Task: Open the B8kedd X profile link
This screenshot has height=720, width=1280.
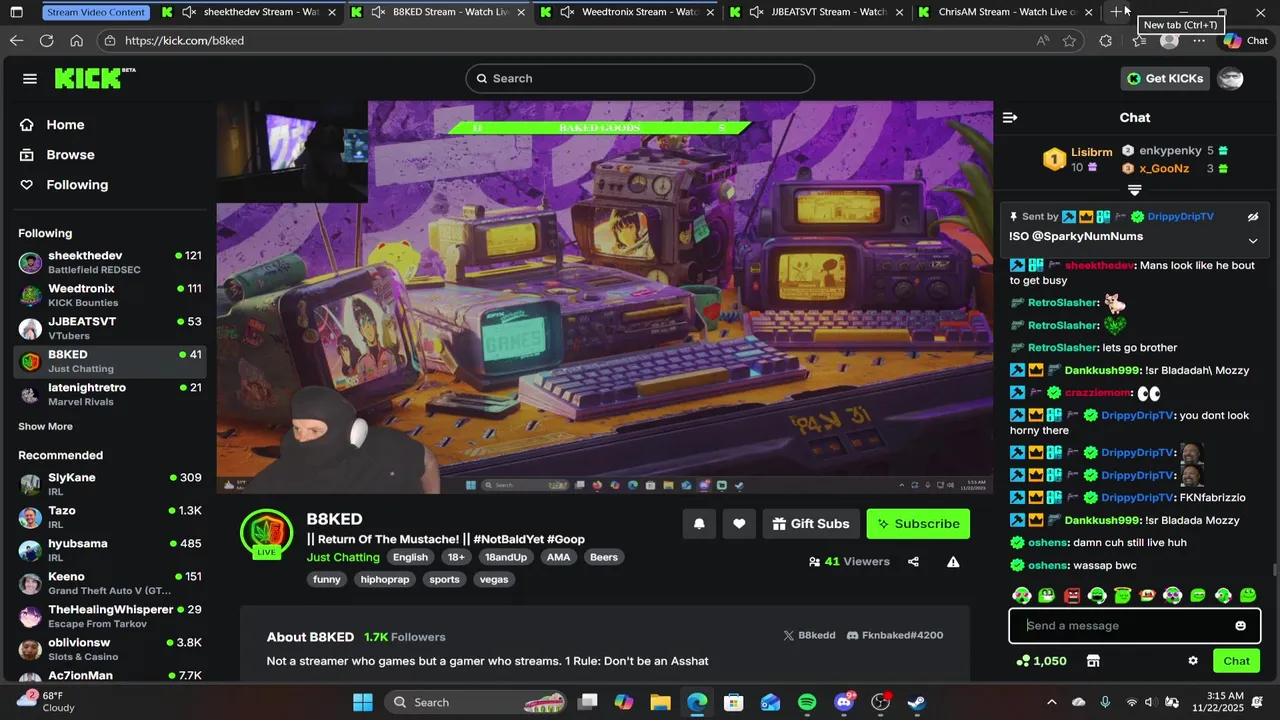Action: click(x=809, y=635)
